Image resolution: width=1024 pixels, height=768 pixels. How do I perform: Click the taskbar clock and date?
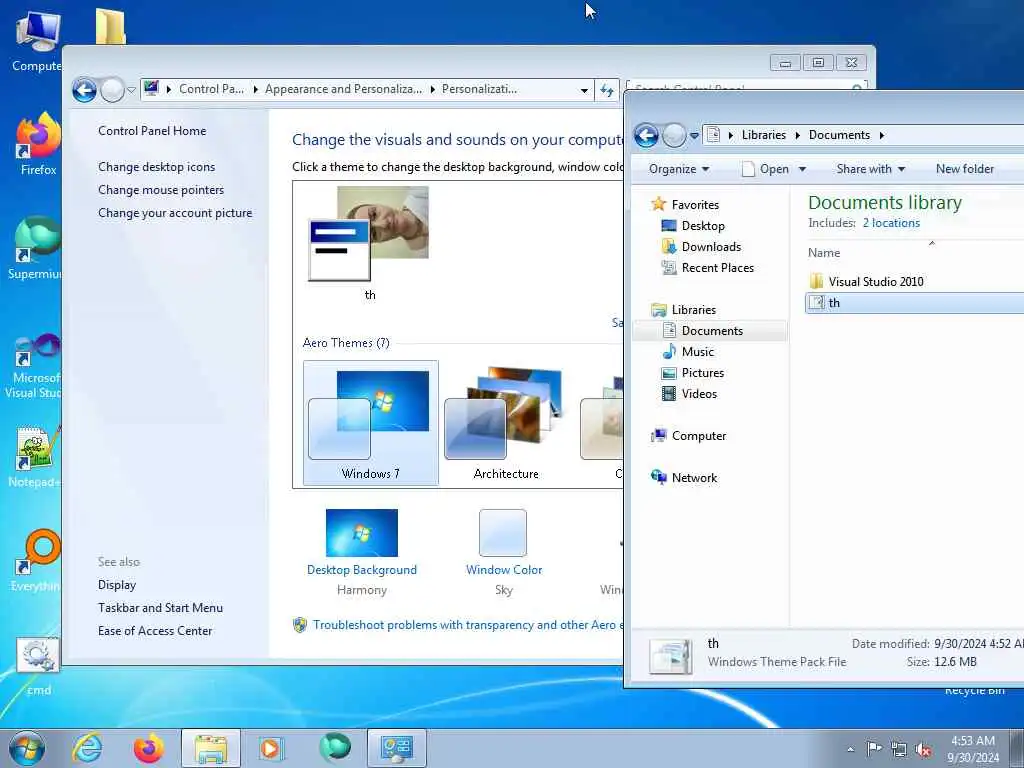[973, 749]
